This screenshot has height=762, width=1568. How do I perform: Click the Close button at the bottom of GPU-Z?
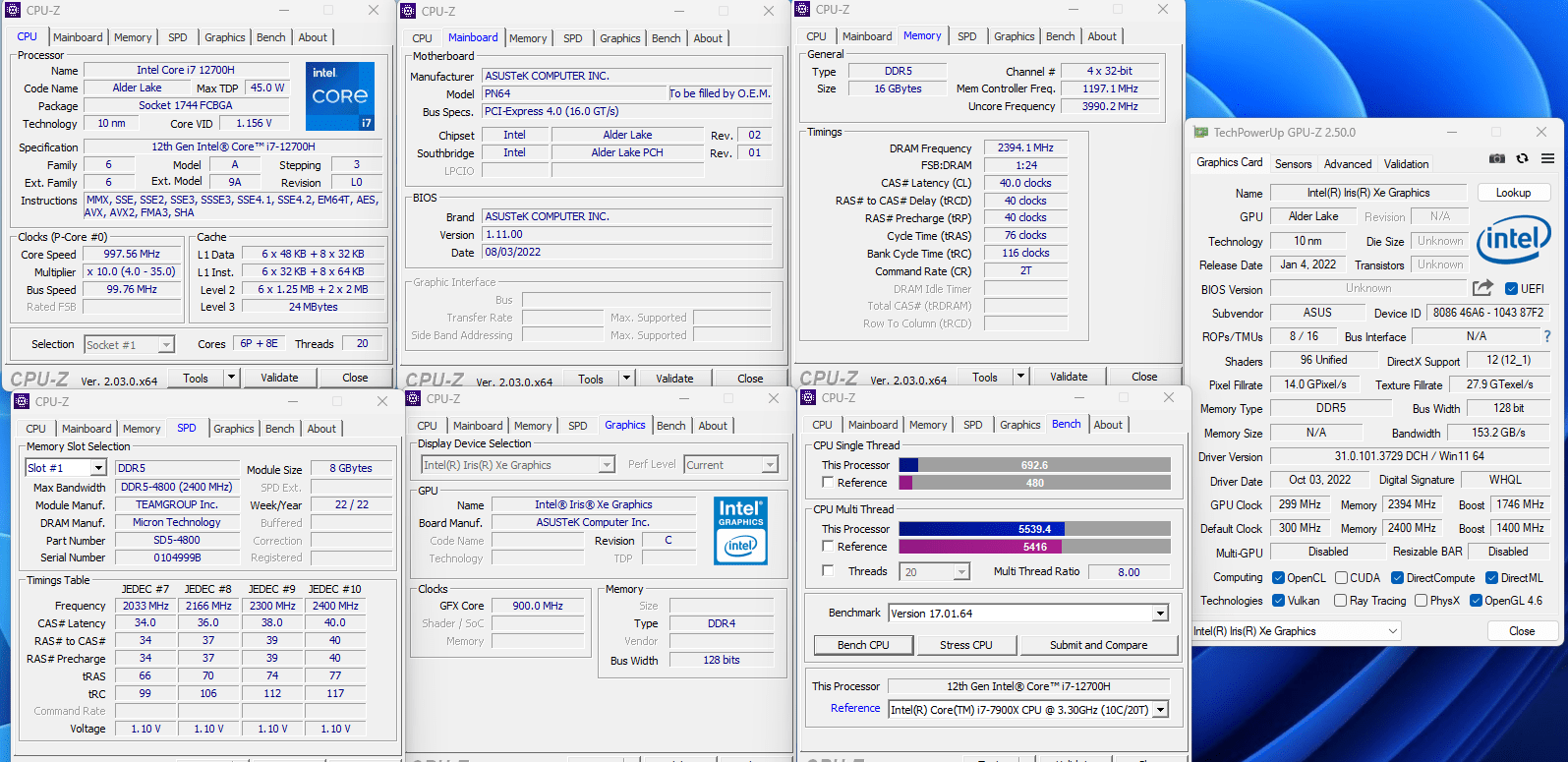point(1522,631)
